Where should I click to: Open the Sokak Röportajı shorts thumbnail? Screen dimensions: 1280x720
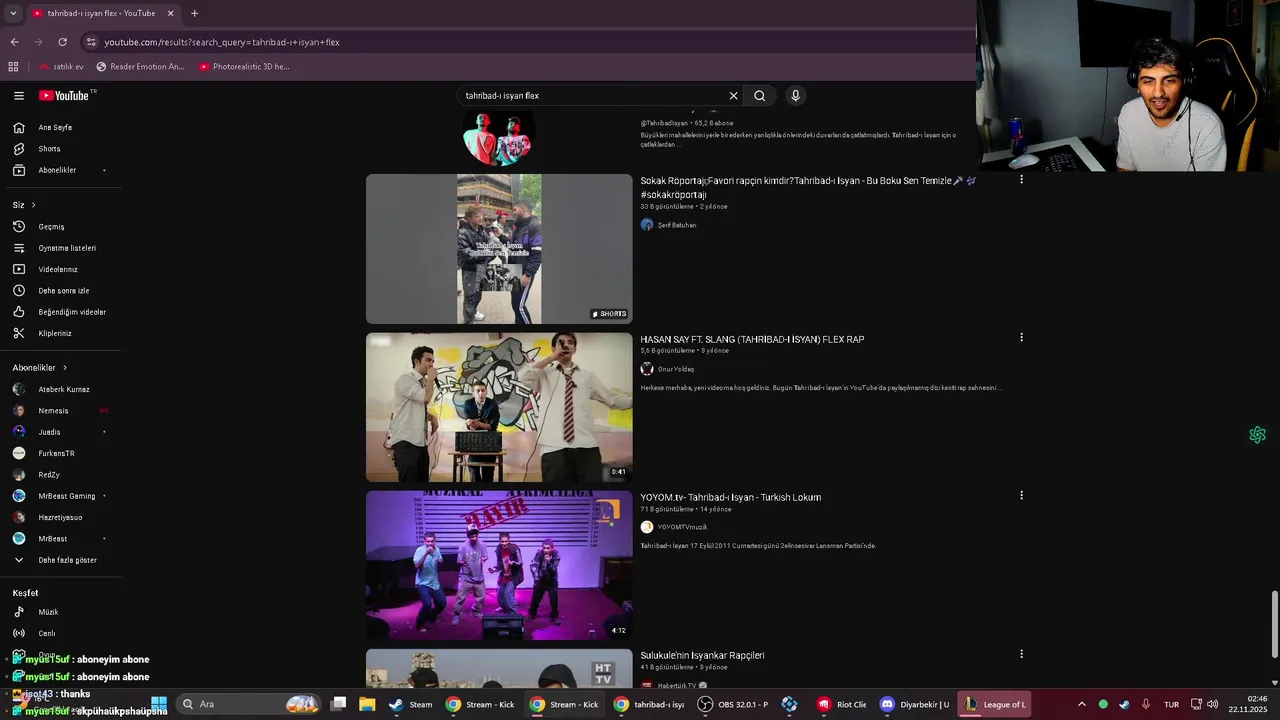pos(499,249)
